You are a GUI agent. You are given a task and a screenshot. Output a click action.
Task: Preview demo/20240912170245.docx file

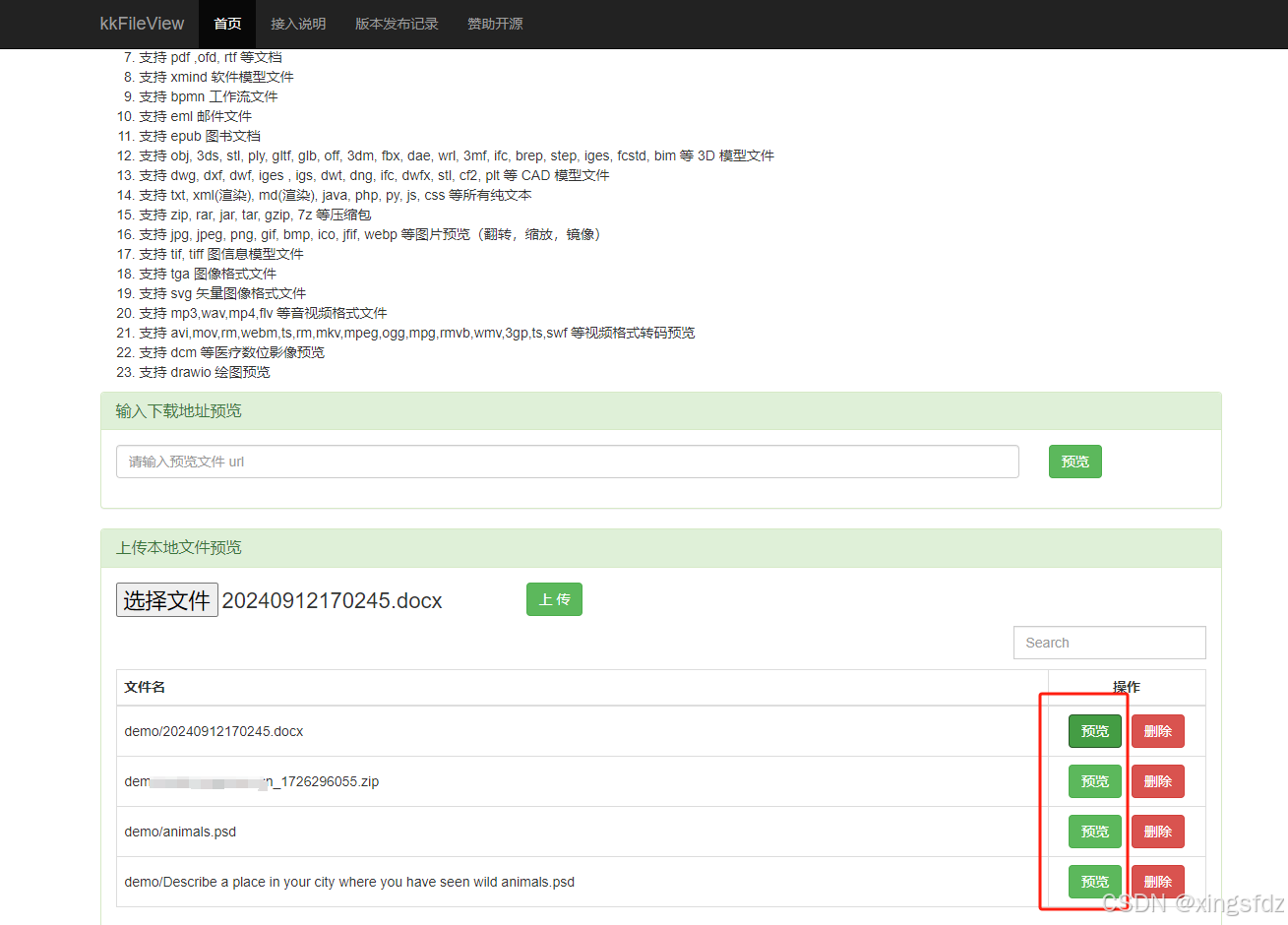1095,731
